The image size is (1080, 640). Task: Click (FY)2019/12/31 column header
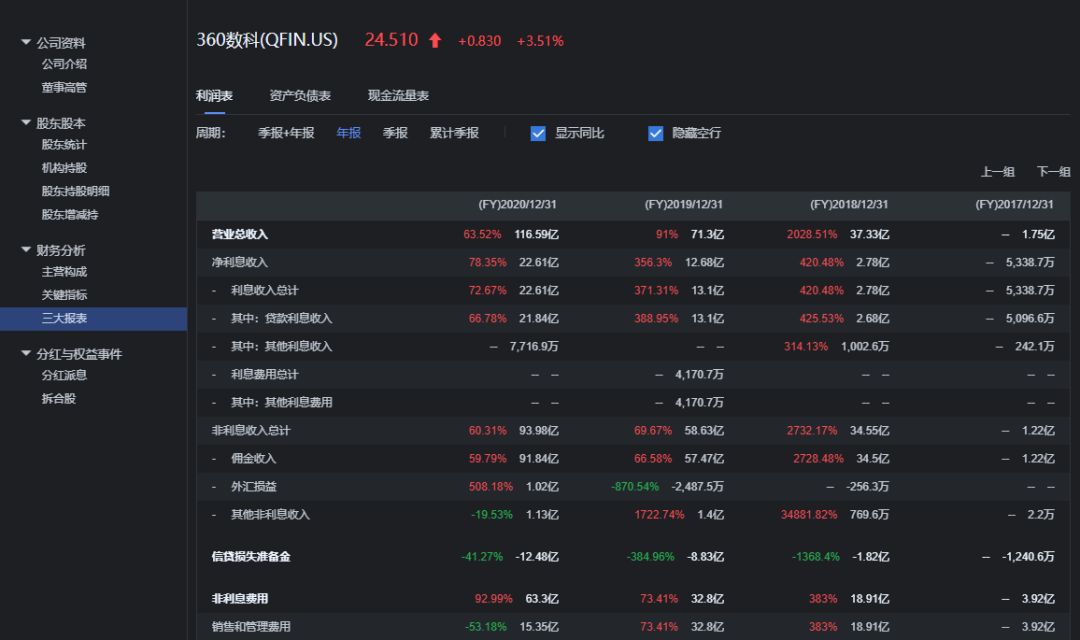coord(683,205)
